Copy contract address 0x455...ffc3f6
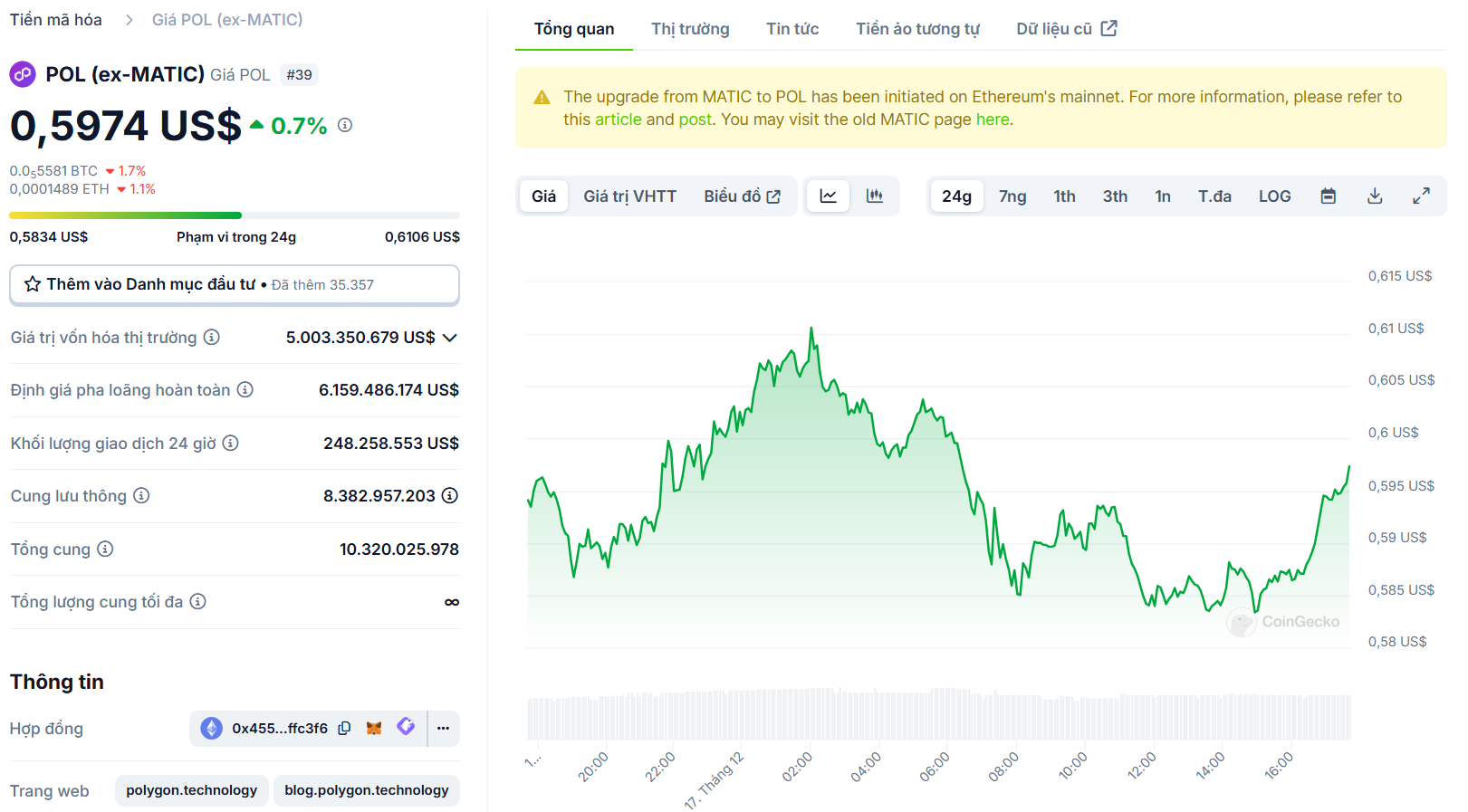The width and height of the screenshot is (1468, 812). (x=344, y=728)
